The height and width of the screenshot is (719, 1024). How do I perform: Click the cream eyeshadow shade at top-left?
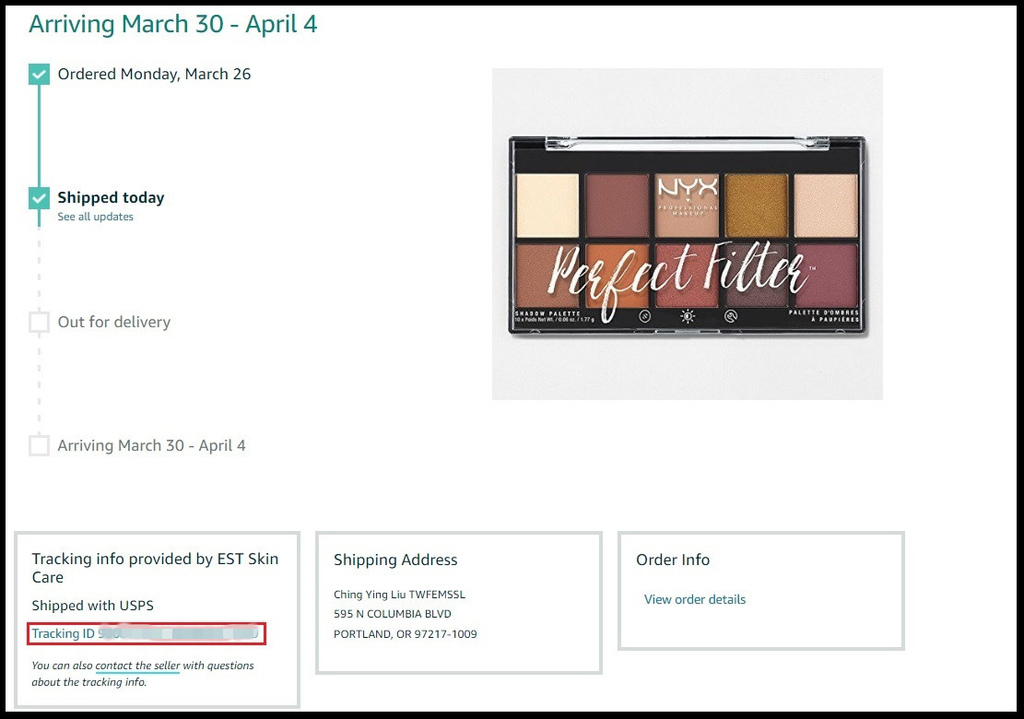[x=548, y=205]
